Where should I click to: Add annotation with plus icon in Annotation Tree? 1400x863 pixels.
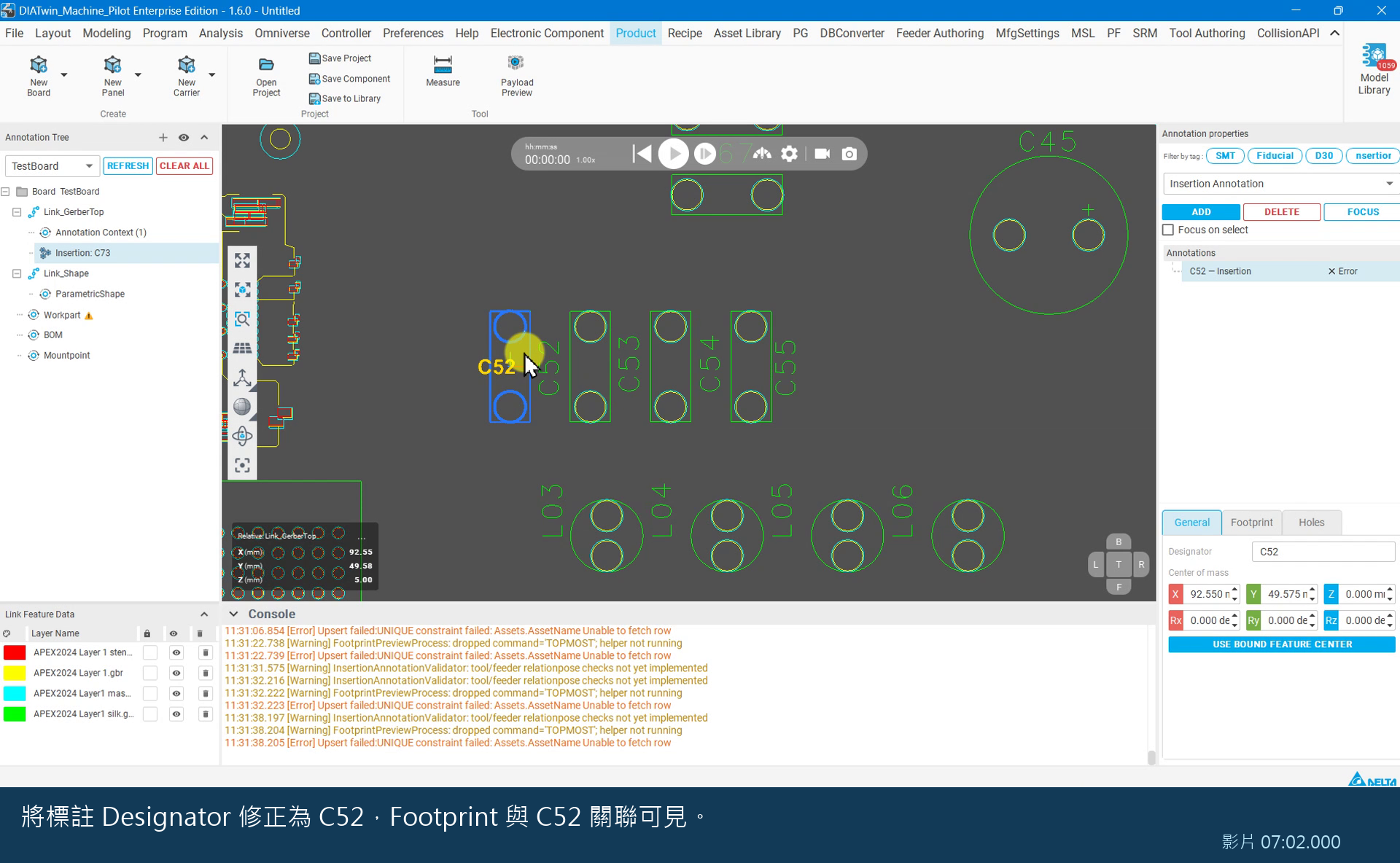coord(163,138)
